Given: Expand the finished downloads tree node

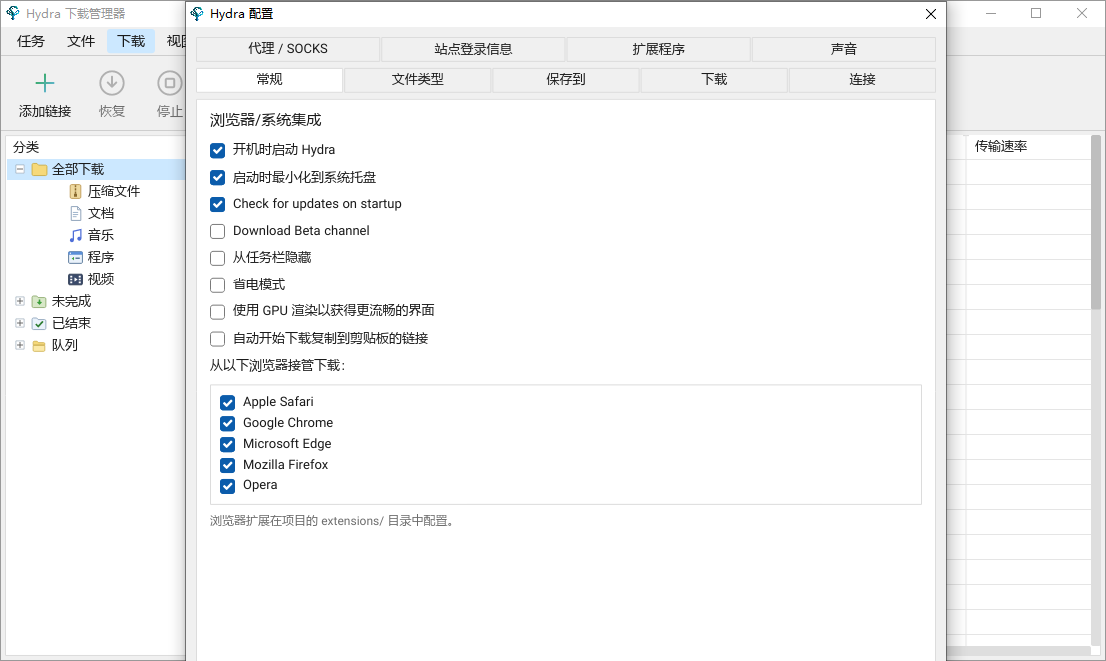Looking at the screenshot, I should click(20, 323).
